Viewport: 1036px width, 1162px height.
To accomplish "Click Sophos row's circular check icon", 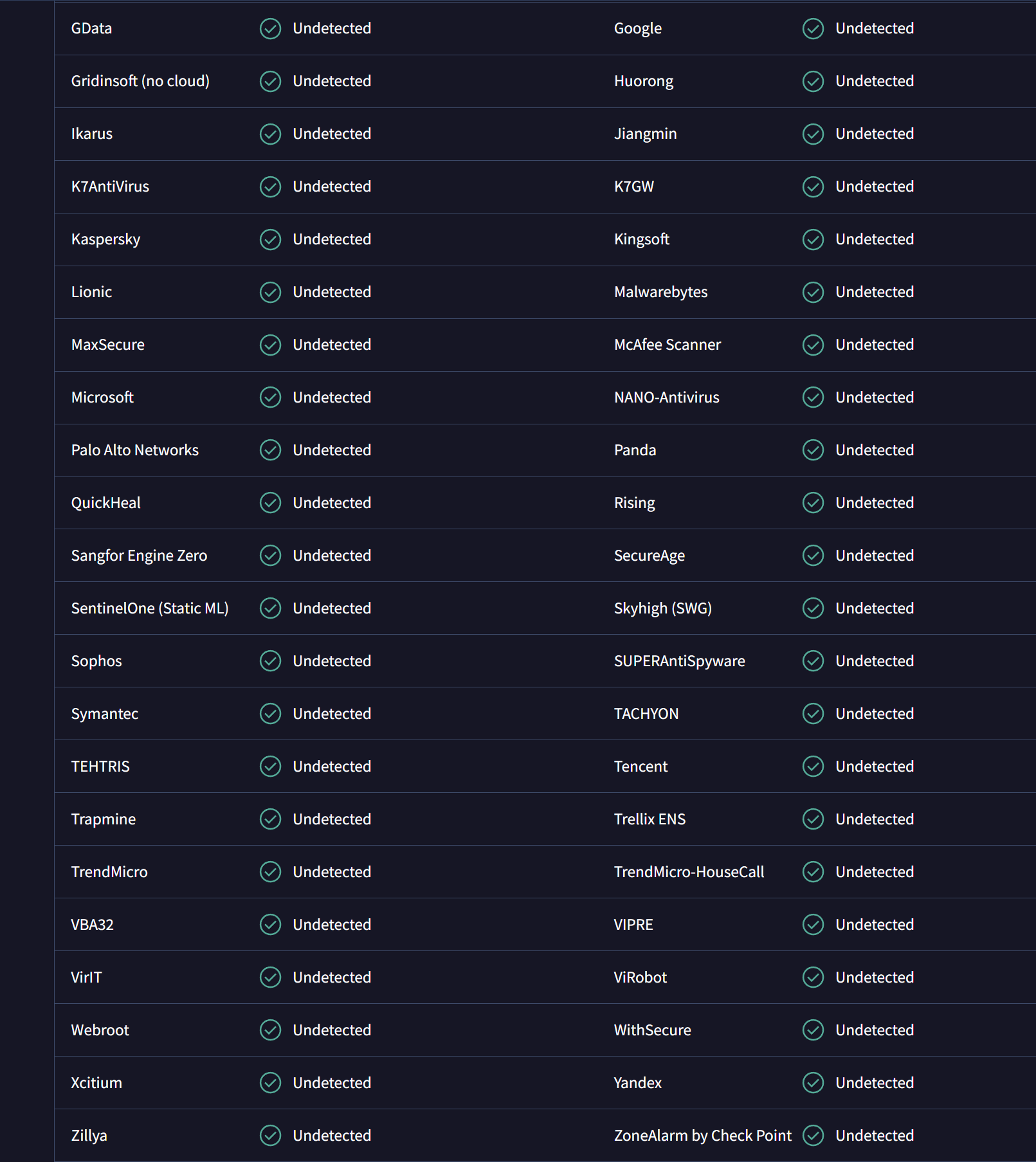I will 270,661.
